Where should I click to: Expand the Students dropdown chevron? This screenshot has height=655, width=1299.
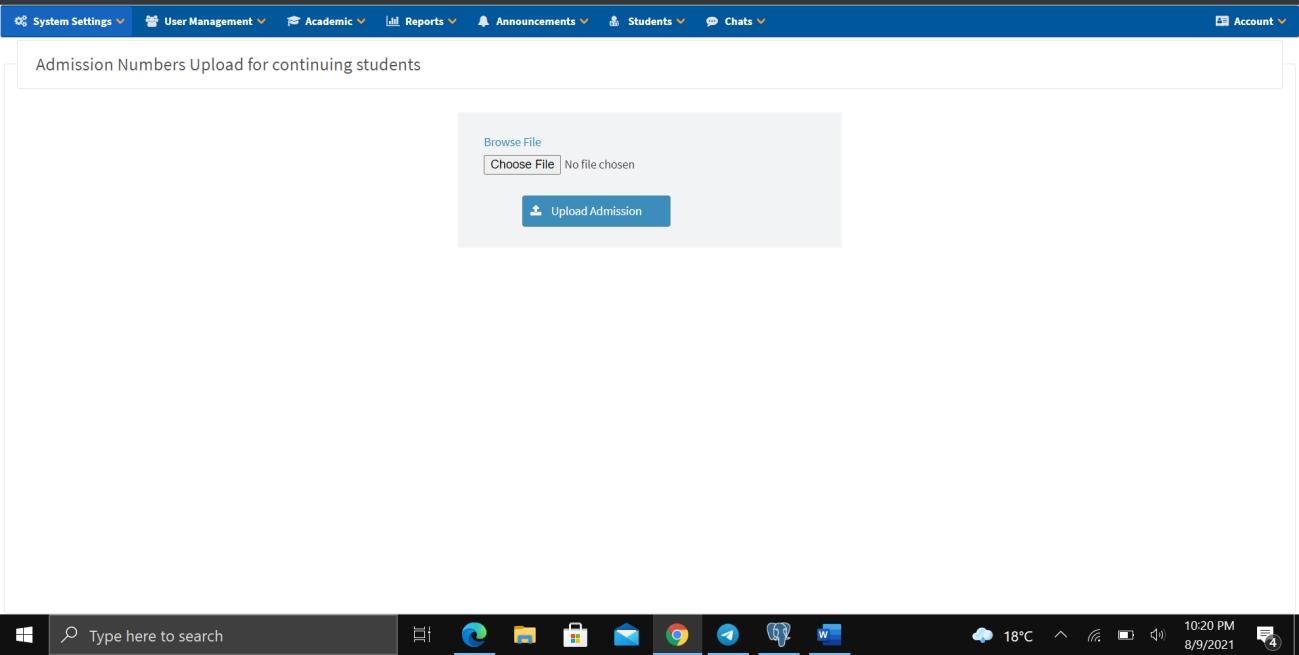click(x=681, y=21)
